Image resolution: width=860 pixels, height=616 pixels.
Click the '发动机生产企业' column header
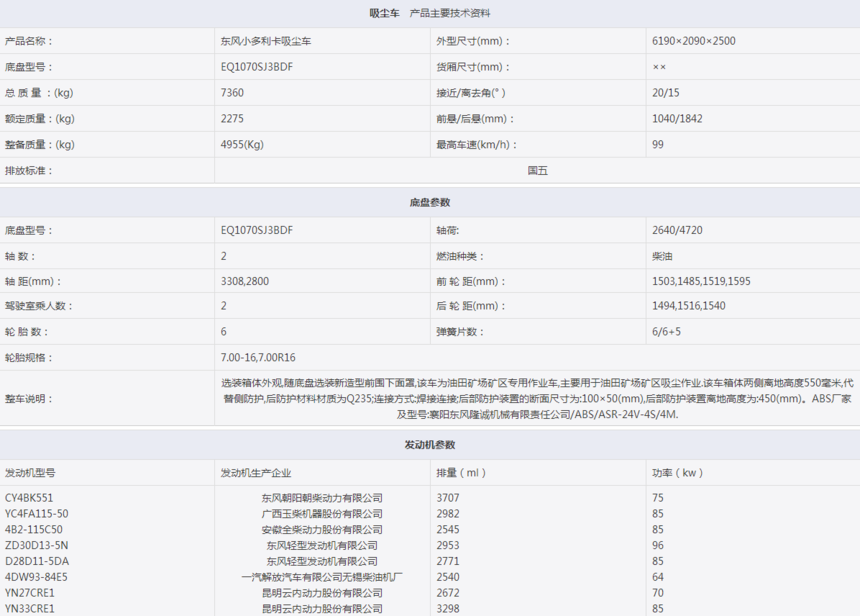(x=256, y=473)
